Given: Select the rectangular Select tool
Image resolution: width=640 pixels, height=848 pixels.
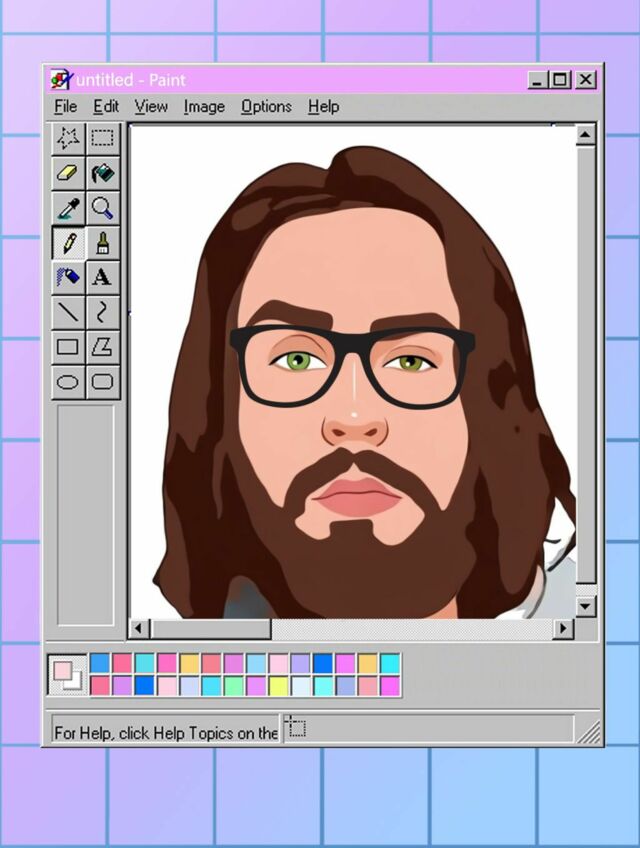Looking at the screenshot, I should click(x=102, y=138).
